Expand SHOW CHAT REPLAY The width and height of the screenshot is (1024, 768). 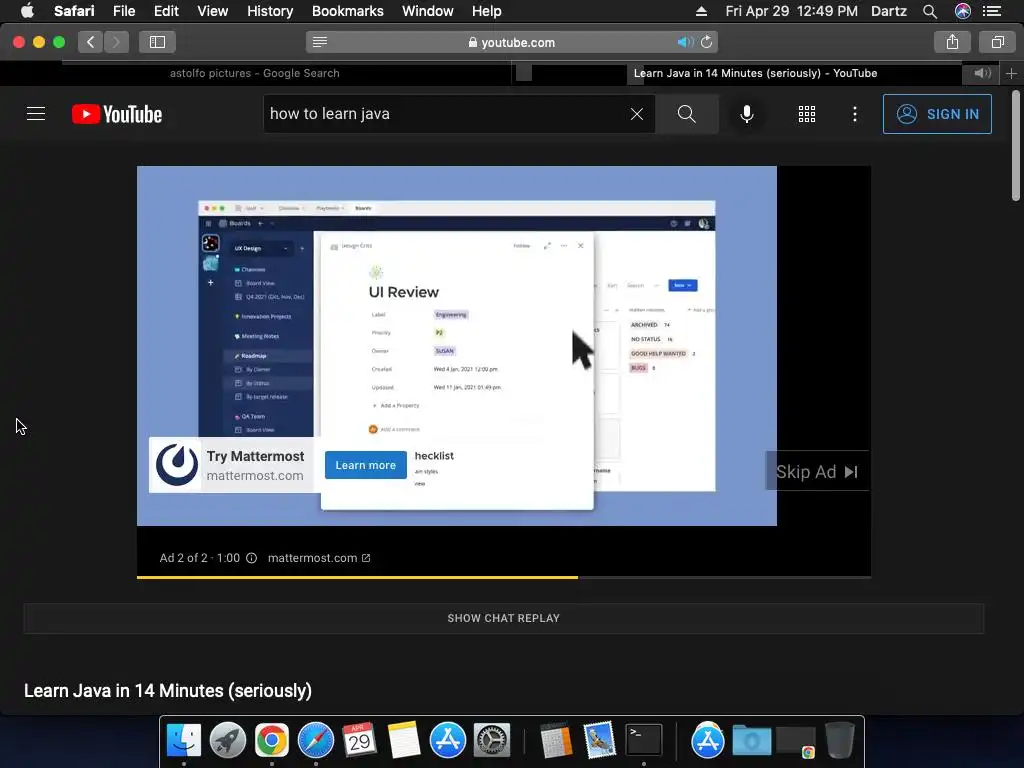click(504, 618)
